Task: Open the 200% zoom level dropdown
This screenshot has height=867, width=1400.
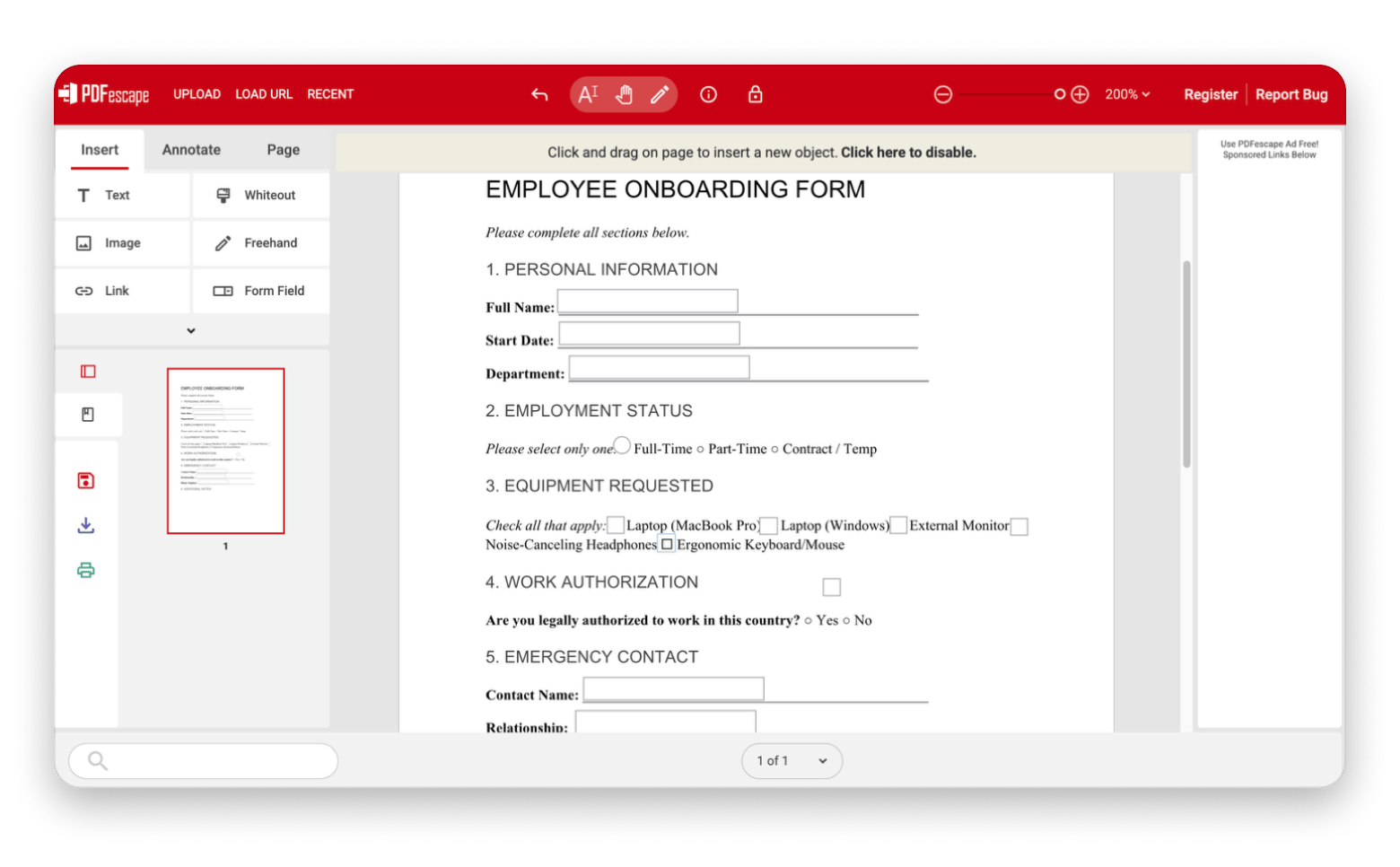Action: click(x=1127, y=94)
